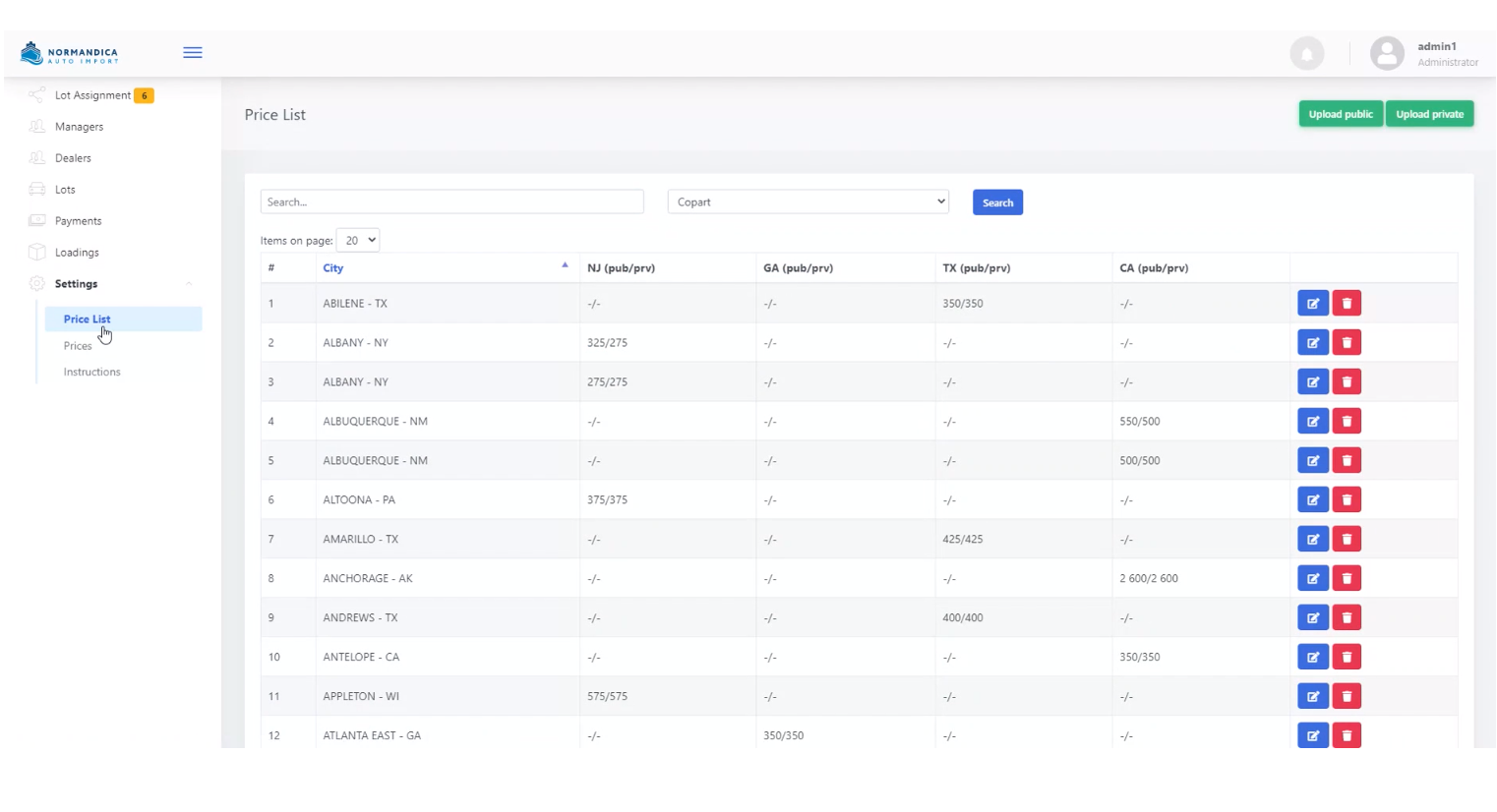The image size is (1497, 812).
Task: Edit the ALTOONA - PA row
Action: [1313, 500]
